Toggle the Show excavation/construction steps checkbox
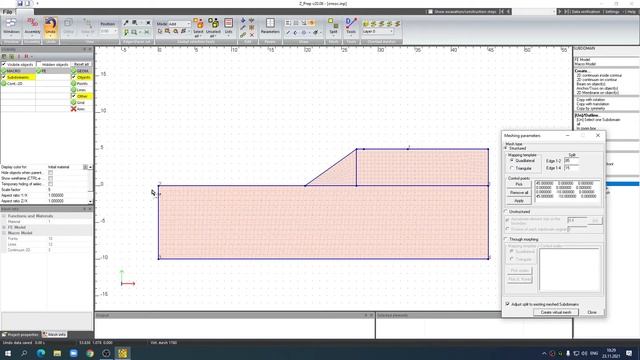Image resolution: width=640 pixels, height=360 pixels. coord(430,12)
